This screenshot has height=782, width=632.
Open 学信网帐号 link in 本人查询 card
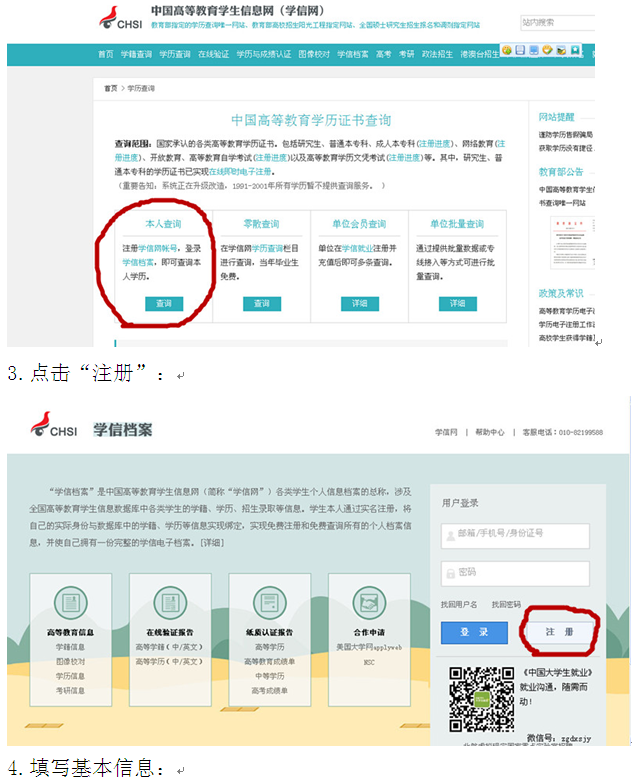pos(158,248)
